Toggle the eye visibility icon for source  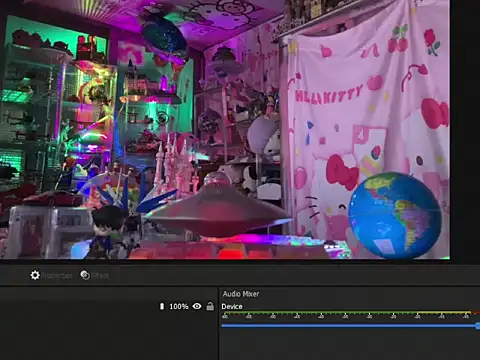tap(197, 306)
